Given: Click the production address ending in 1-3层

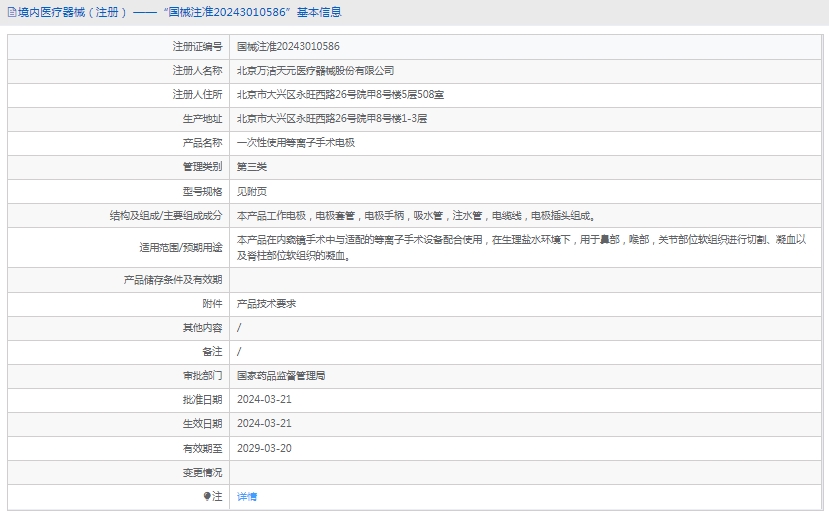Looking at the screenshot, I should click(331, 119).
